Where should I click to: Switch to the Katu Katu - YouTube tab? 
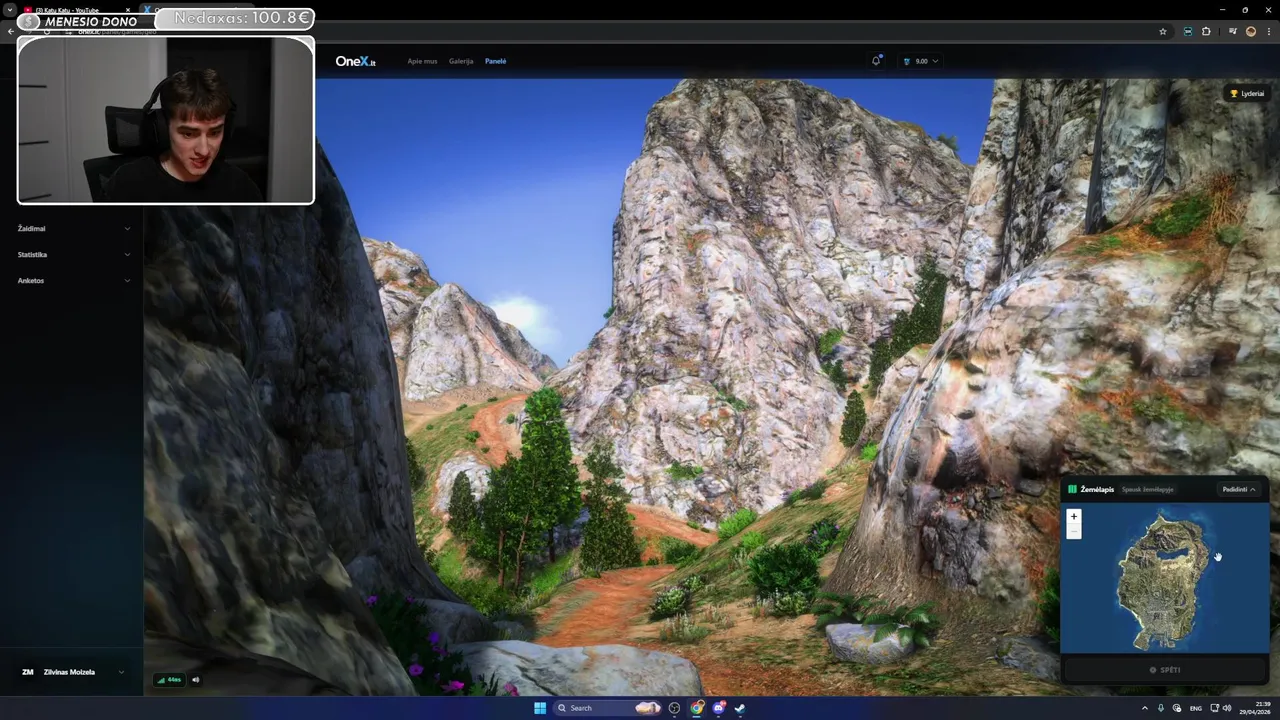point(78,10)
